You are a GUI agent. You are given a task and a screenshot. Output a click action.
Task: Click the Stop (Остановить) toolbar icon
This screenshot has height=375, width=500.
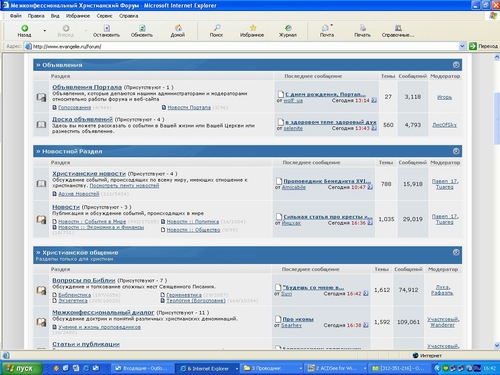pyautogui.click(x=106, y=28)
